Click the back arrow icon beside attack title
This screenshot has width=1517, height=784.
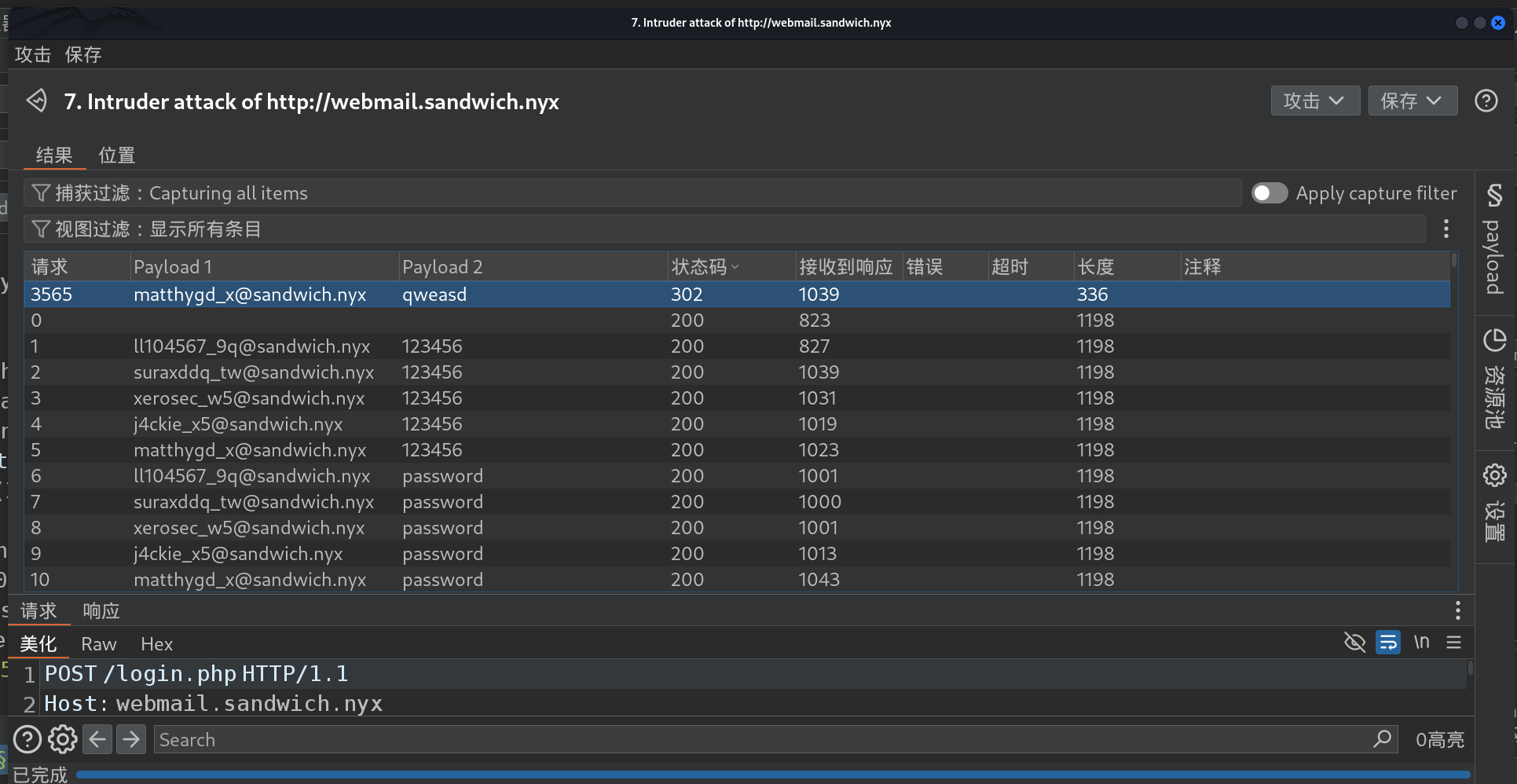point(36,101)
